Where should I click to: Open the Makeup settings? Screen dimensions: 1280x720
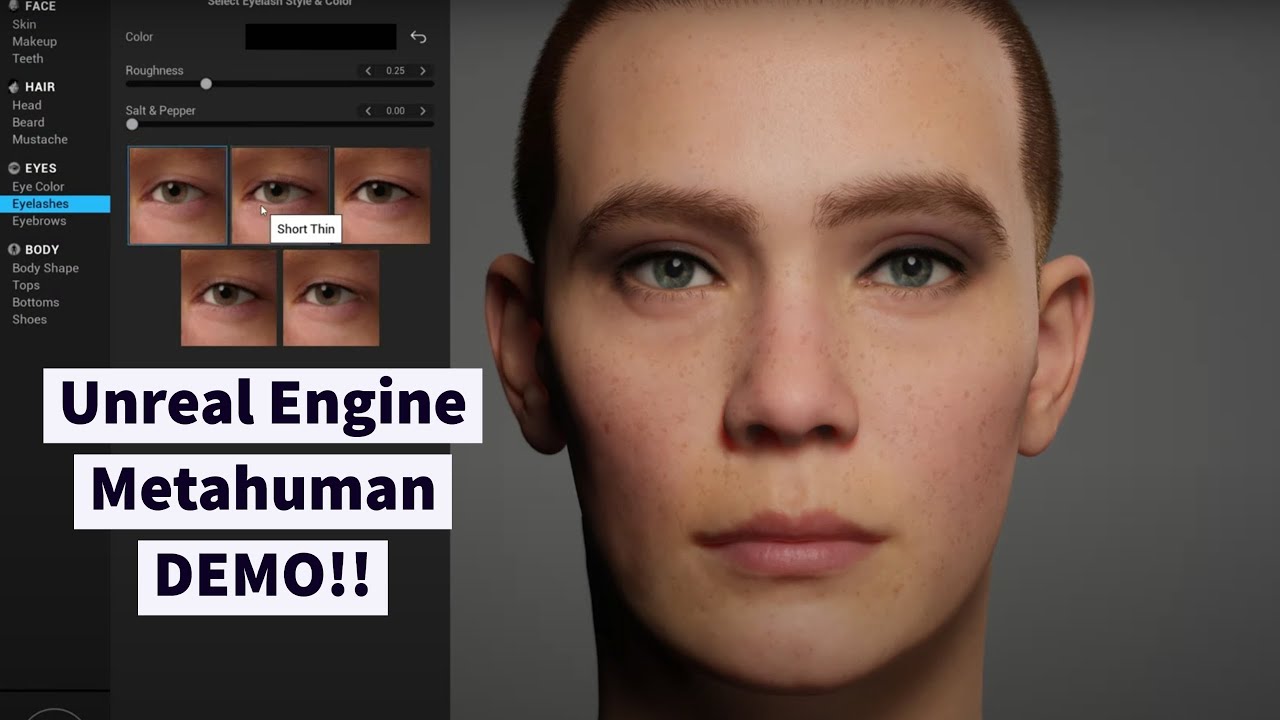click(34, 41)
